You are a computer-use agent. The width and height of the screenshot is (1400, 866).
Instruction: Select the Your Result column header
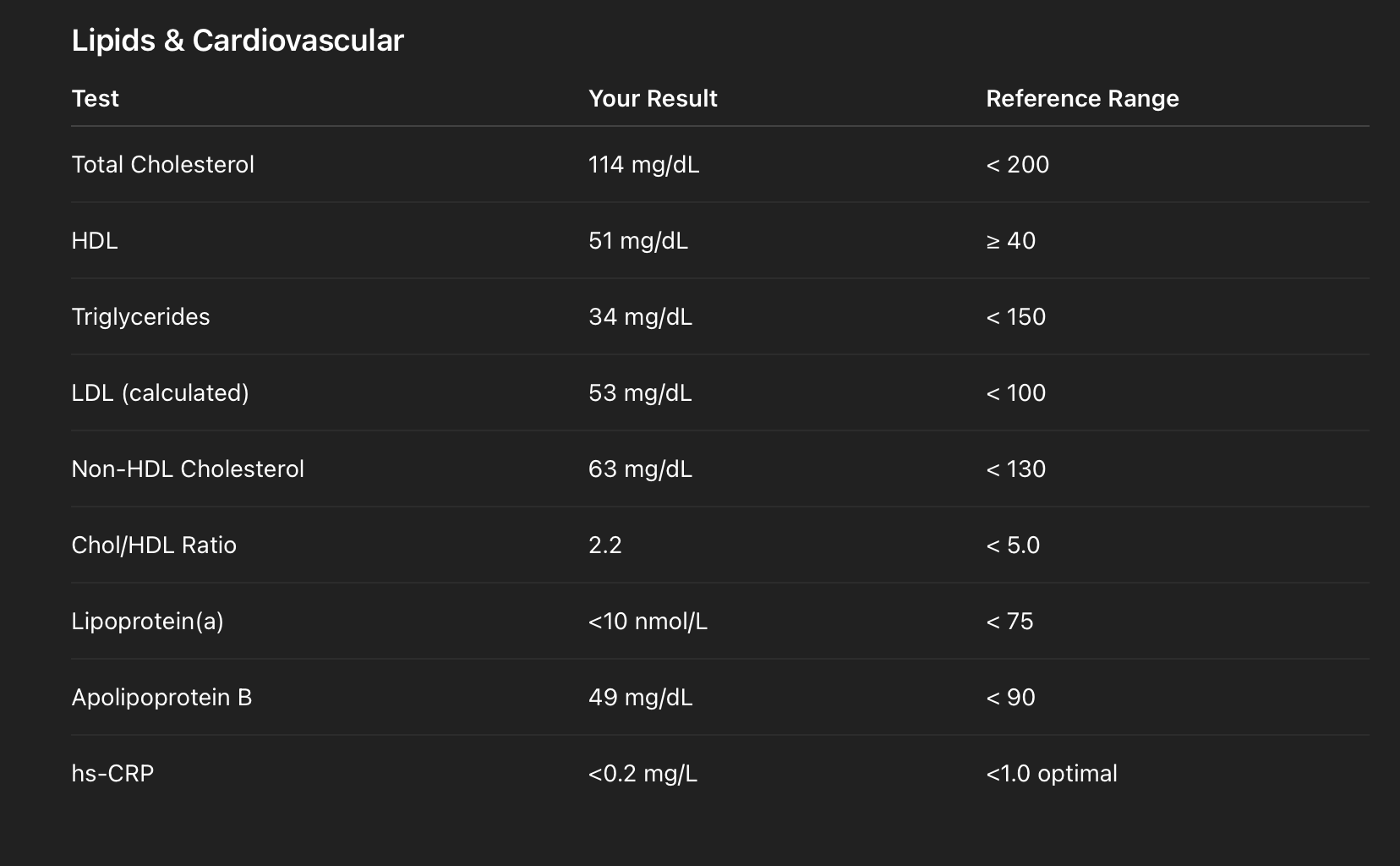653,99
